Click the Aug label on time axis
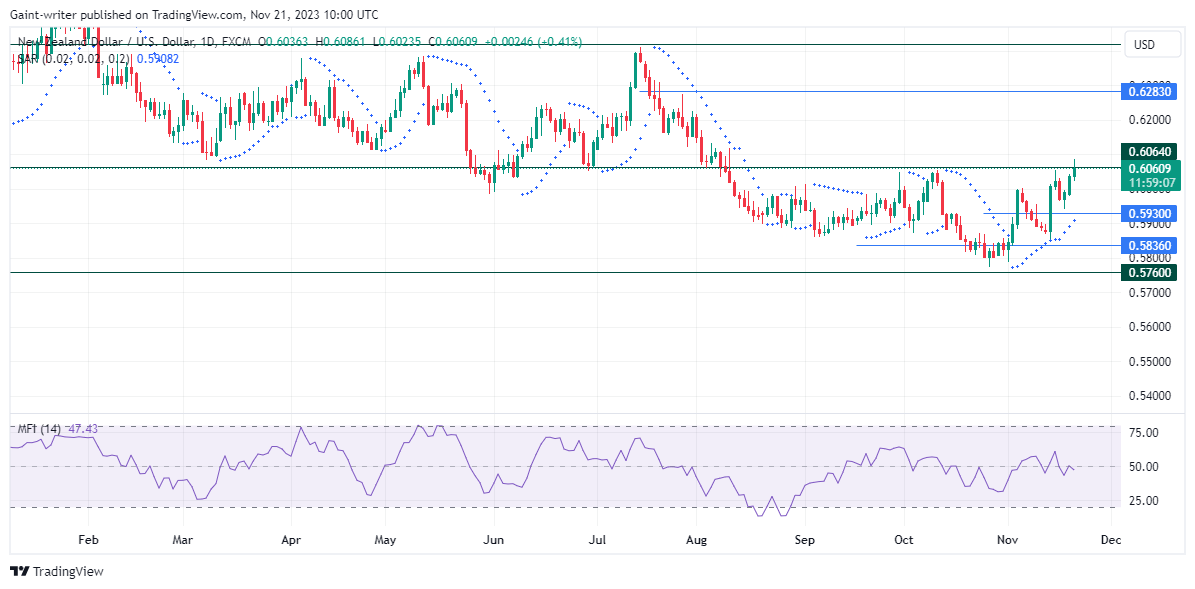 tap(697, 539)
